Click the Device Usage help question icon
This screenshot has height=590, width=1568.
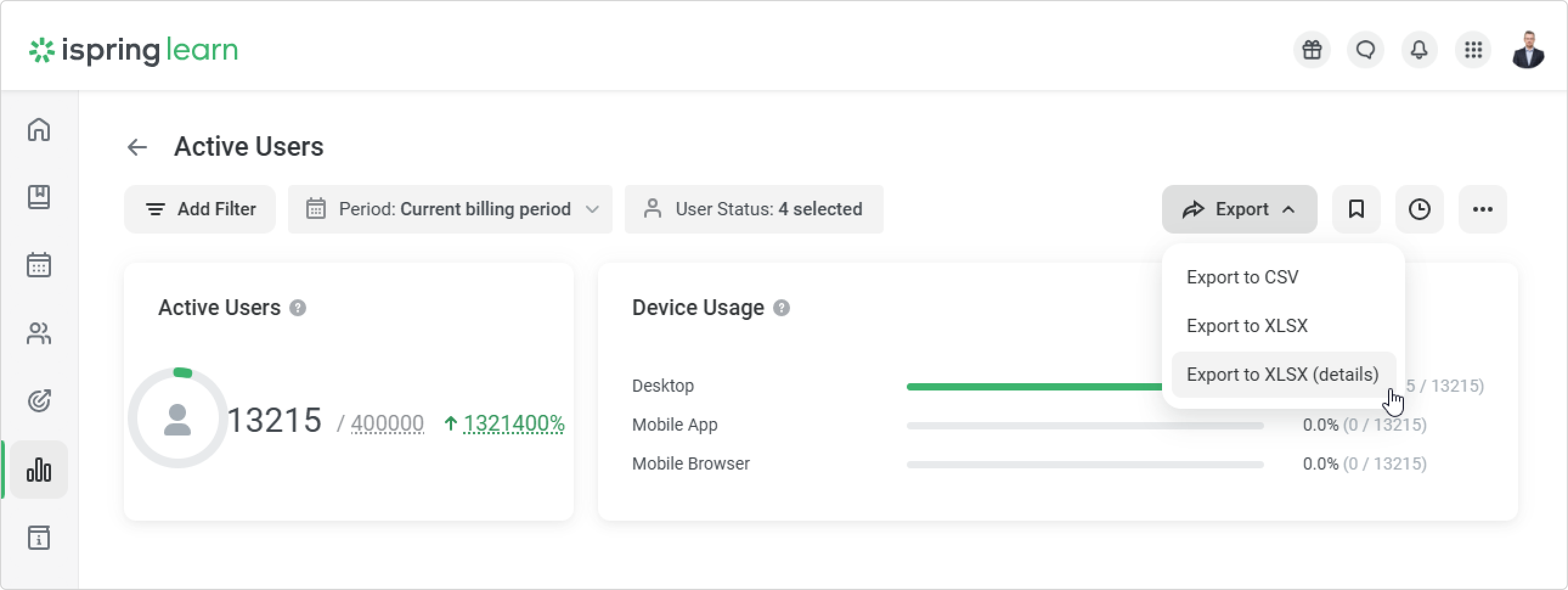(x=782, y=308)
